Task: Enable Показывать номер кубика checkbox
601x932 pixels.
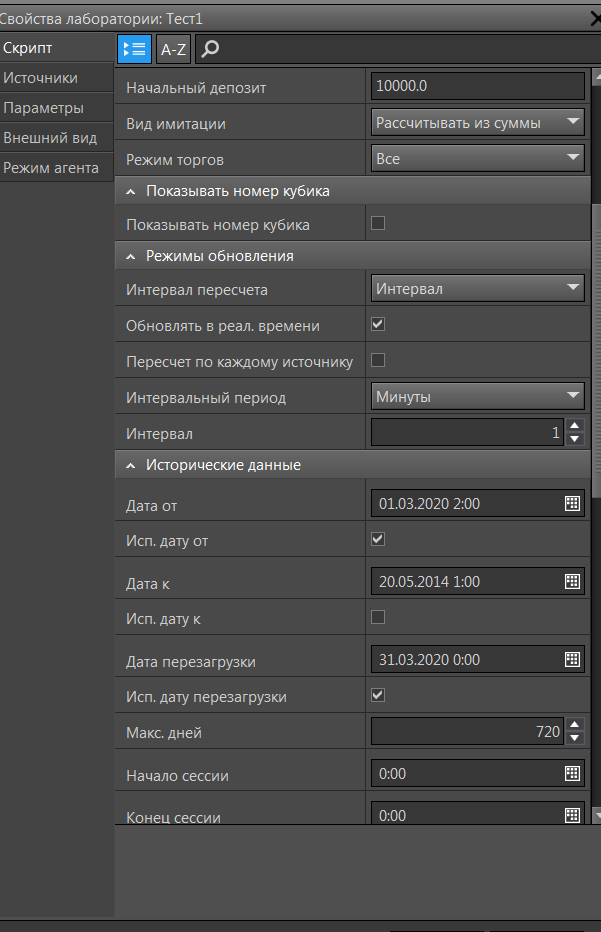Action: pyautogui.click(x=378, y=223)
